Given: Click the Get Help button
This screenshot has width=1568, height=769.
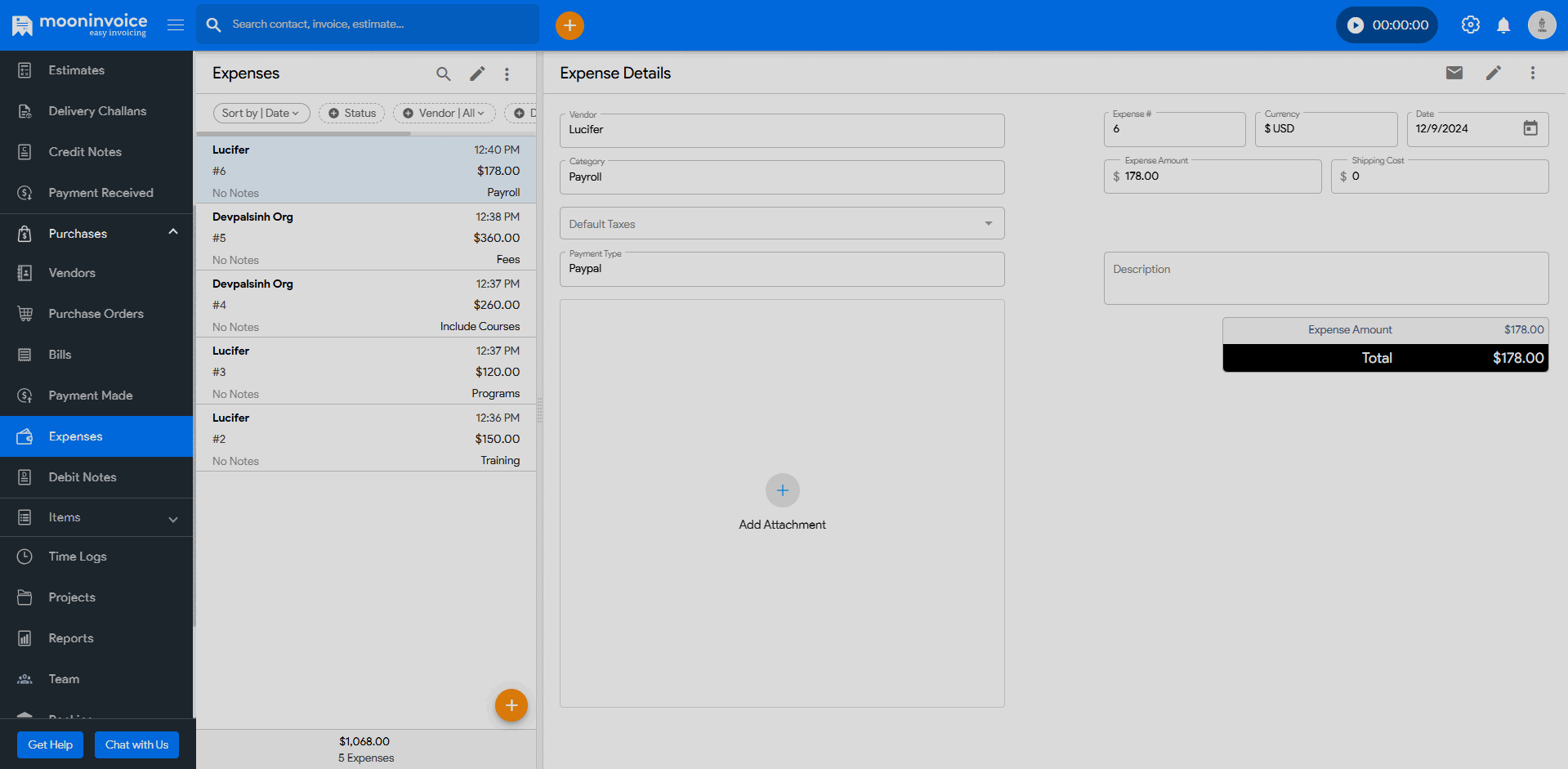Looking at the screenshot, I should click(x=51, y=744).
